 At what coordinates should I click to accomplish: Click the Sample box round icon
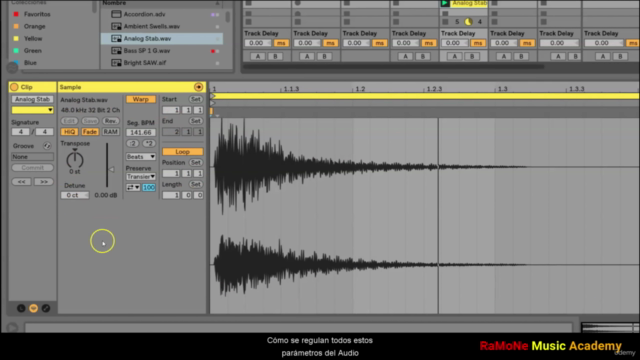pyautogui.click(x=198, y=87)
